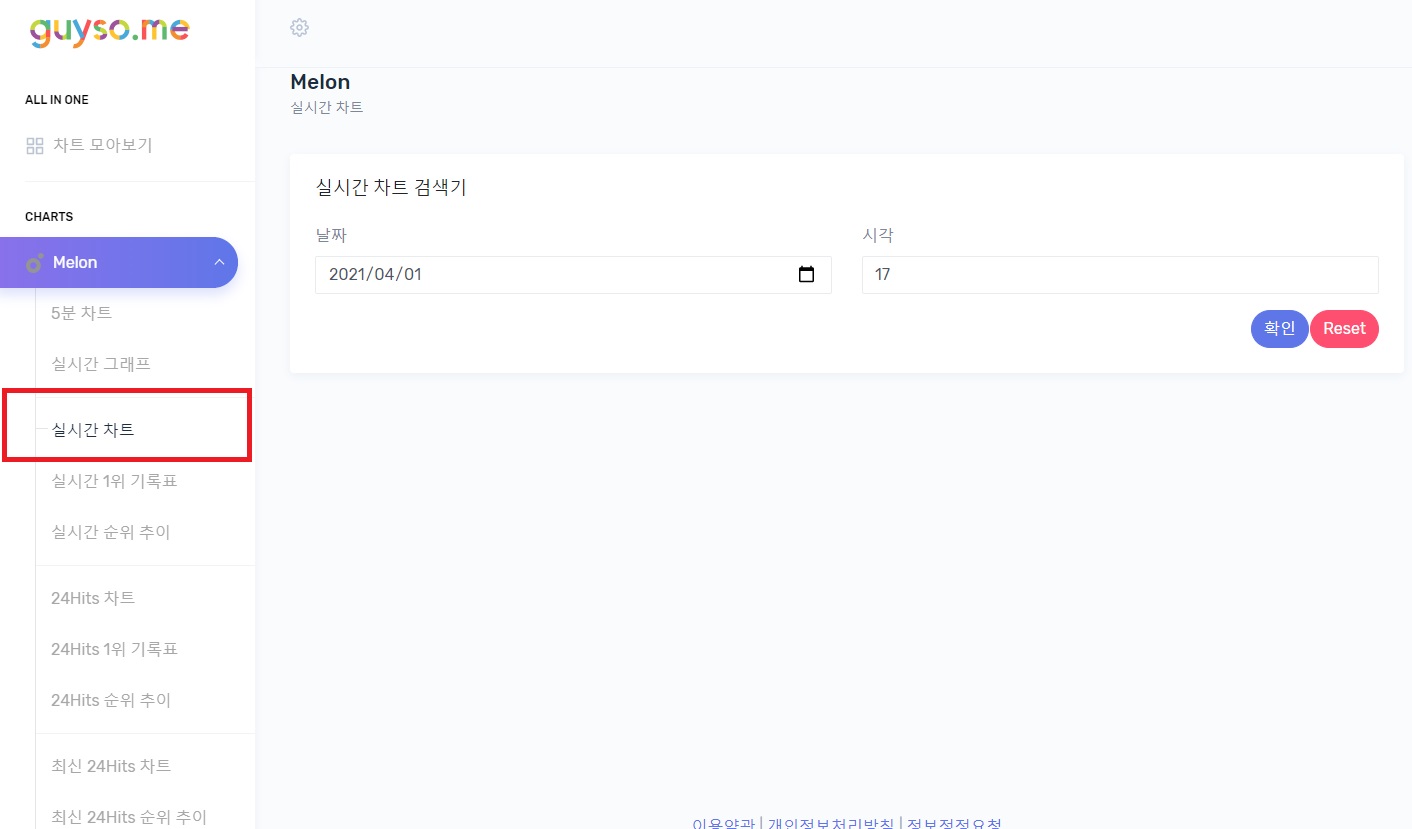Open the 정보정정요청 footer link
This screenshot has height=829, width=1412.
coord(954,824)
